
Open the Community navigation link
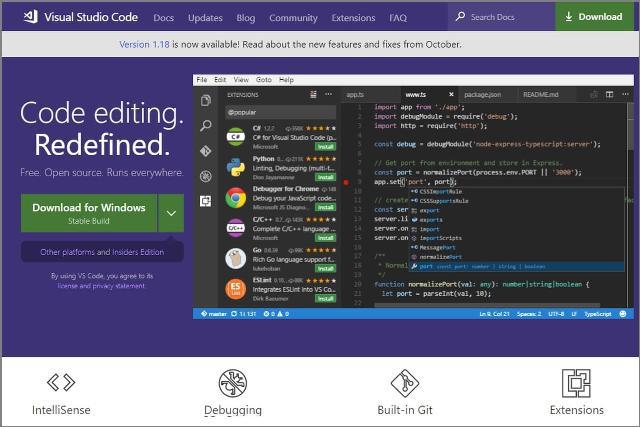point(293,18)
